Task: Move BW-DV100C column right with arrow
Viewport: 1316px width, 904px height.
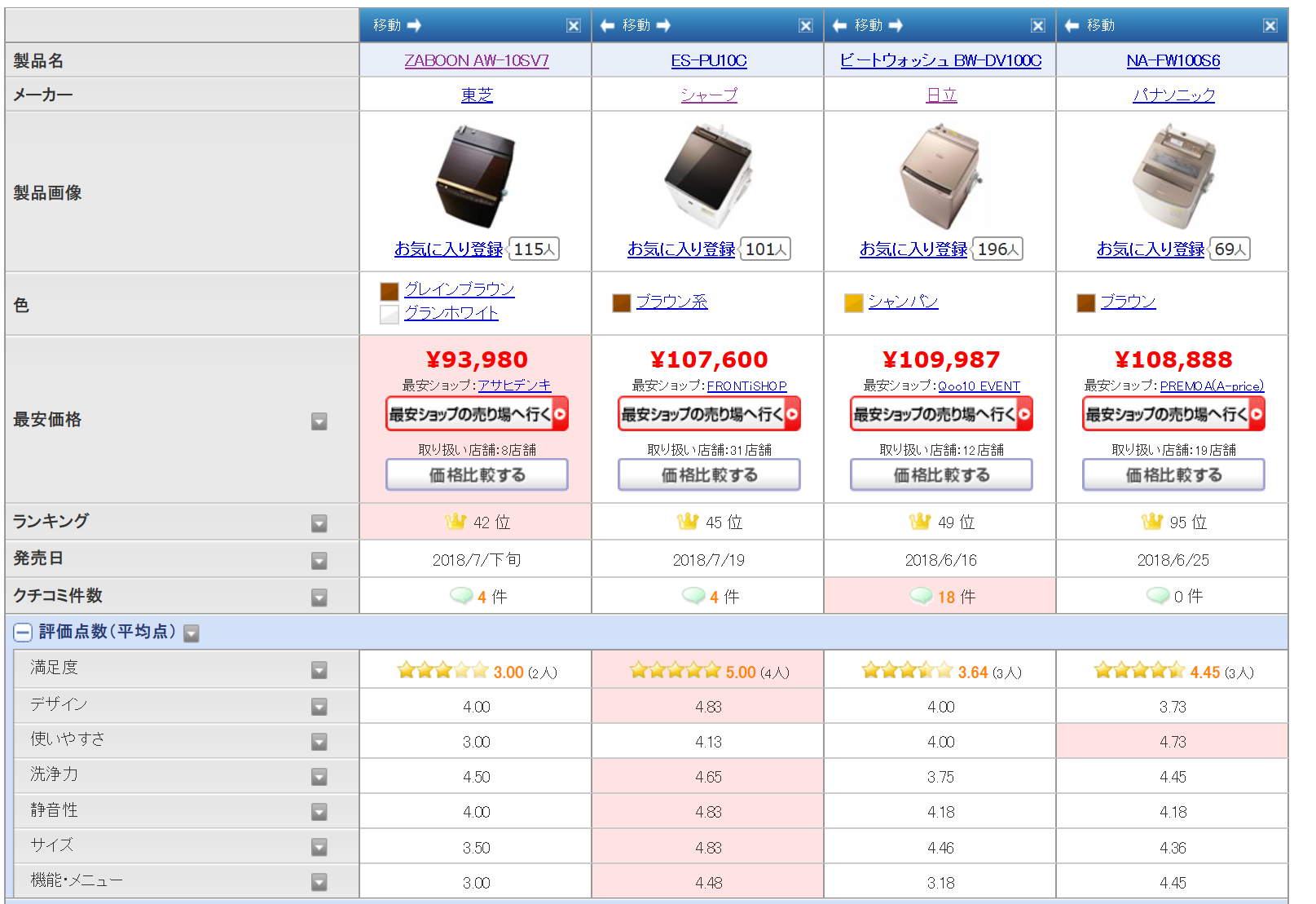Action: pyautogui.click(x=896, y=26)
